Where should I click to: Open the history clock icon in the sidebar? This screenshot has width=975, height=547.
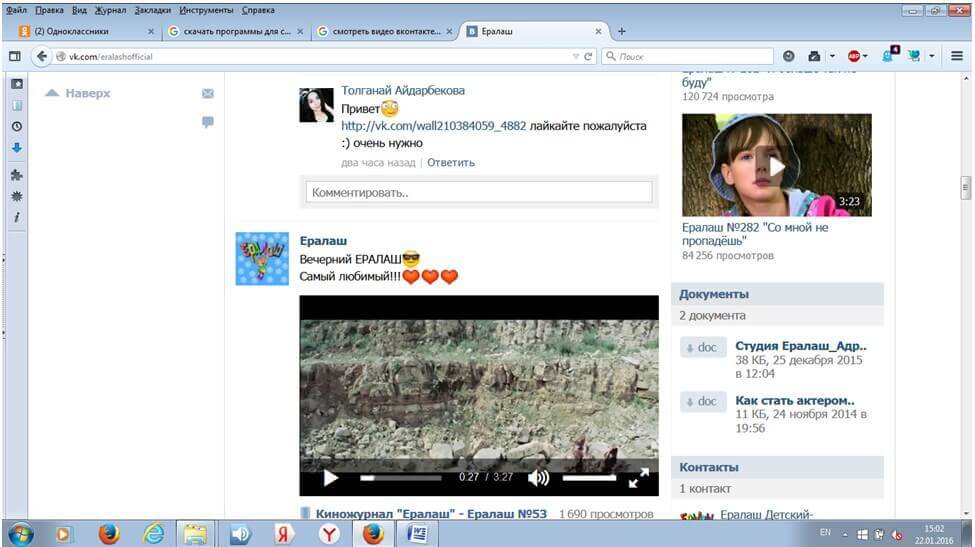tap(17, 127)
